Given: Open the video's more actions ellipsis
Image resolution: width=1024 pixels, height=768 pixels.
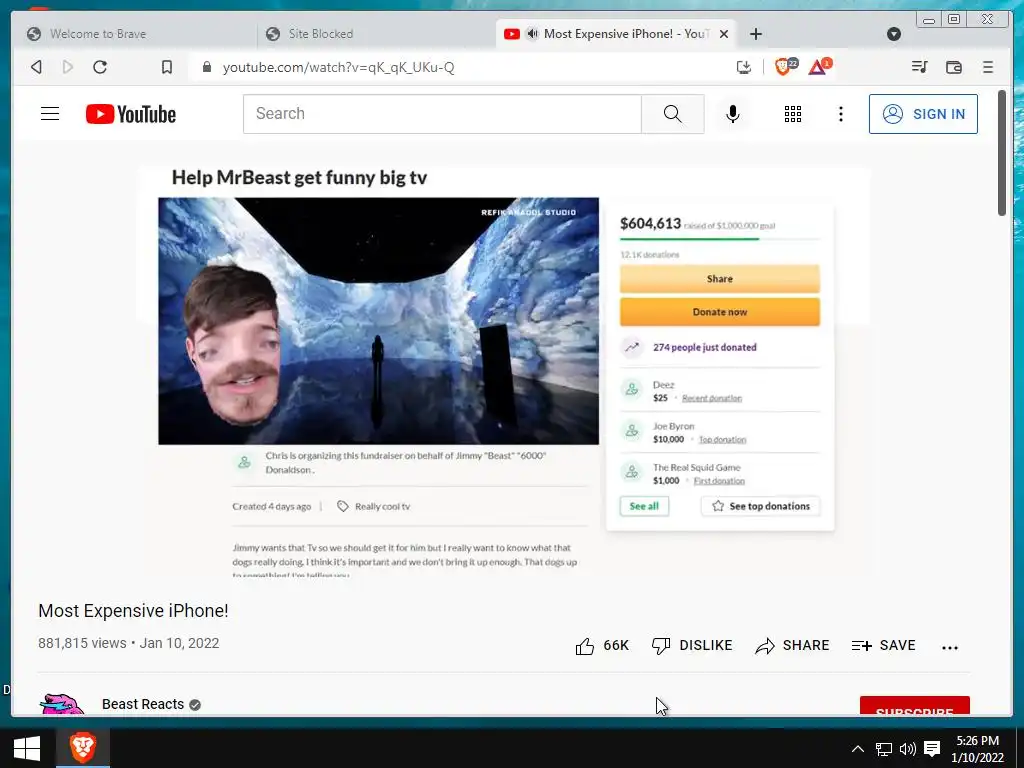Looking at the screenshot, I should click(950, 647).
